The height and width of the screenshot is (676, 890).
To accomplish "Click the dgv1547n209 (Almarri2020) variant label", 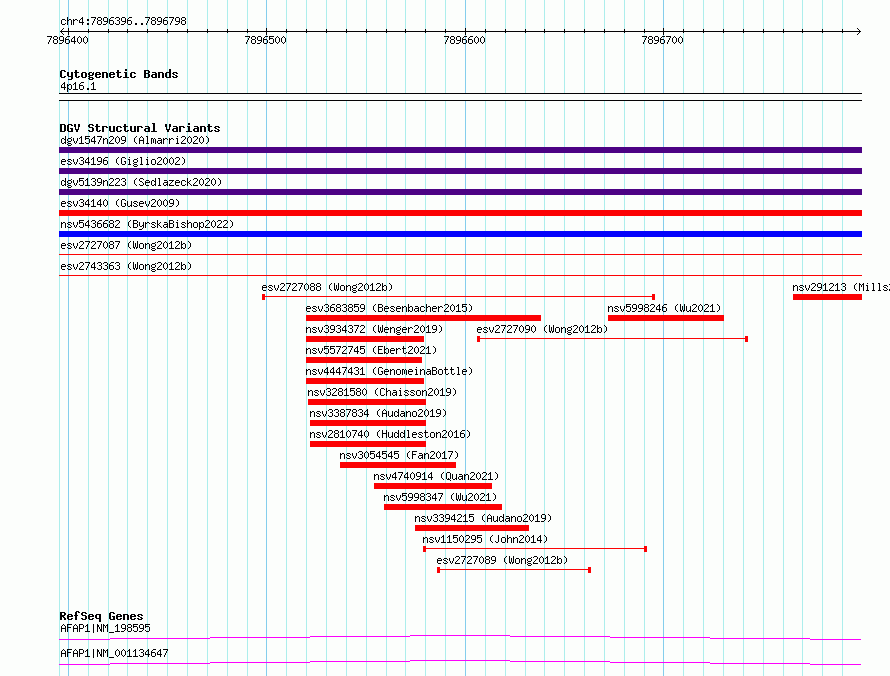I will tap(135, 140).
